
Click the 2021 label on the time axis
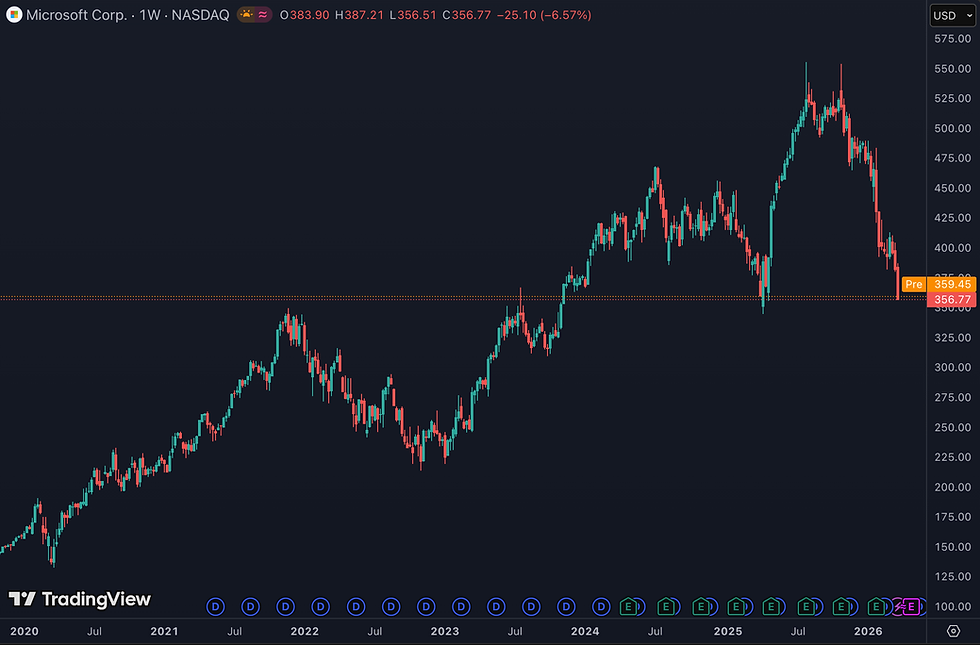tap(164, 631)
